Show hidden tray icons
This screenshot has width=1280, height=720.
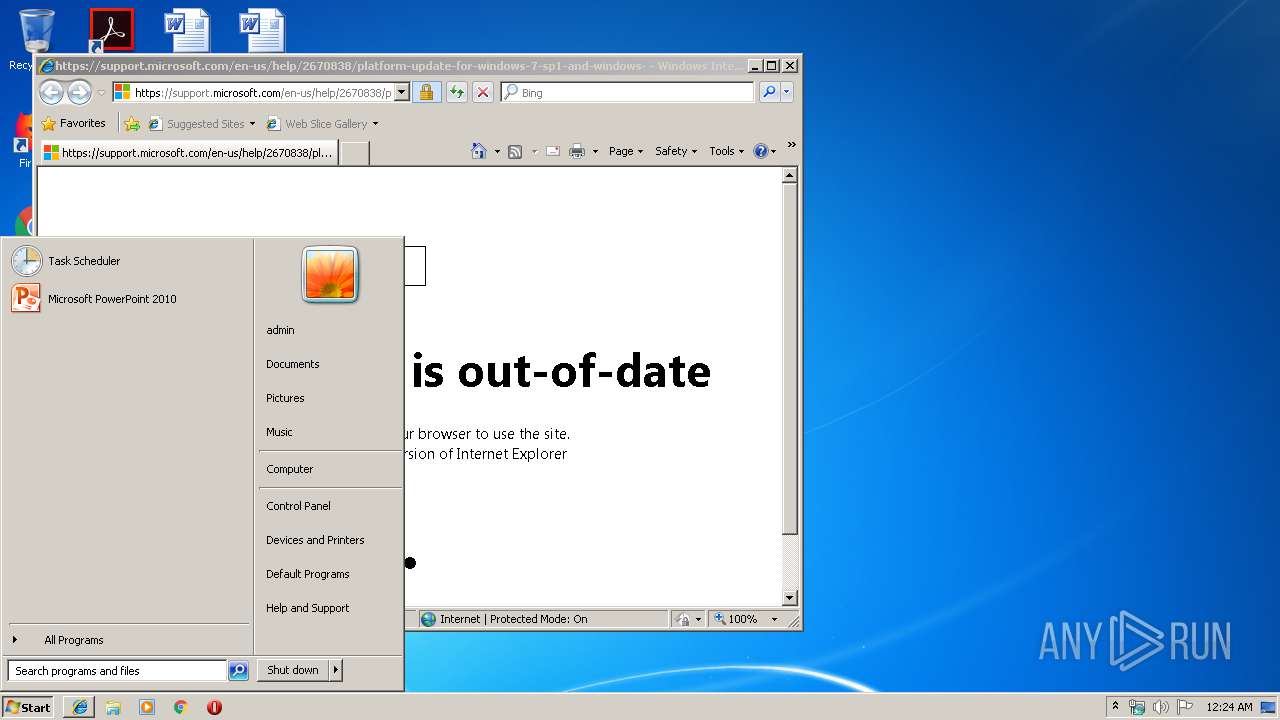click(x=1116, y=707)
